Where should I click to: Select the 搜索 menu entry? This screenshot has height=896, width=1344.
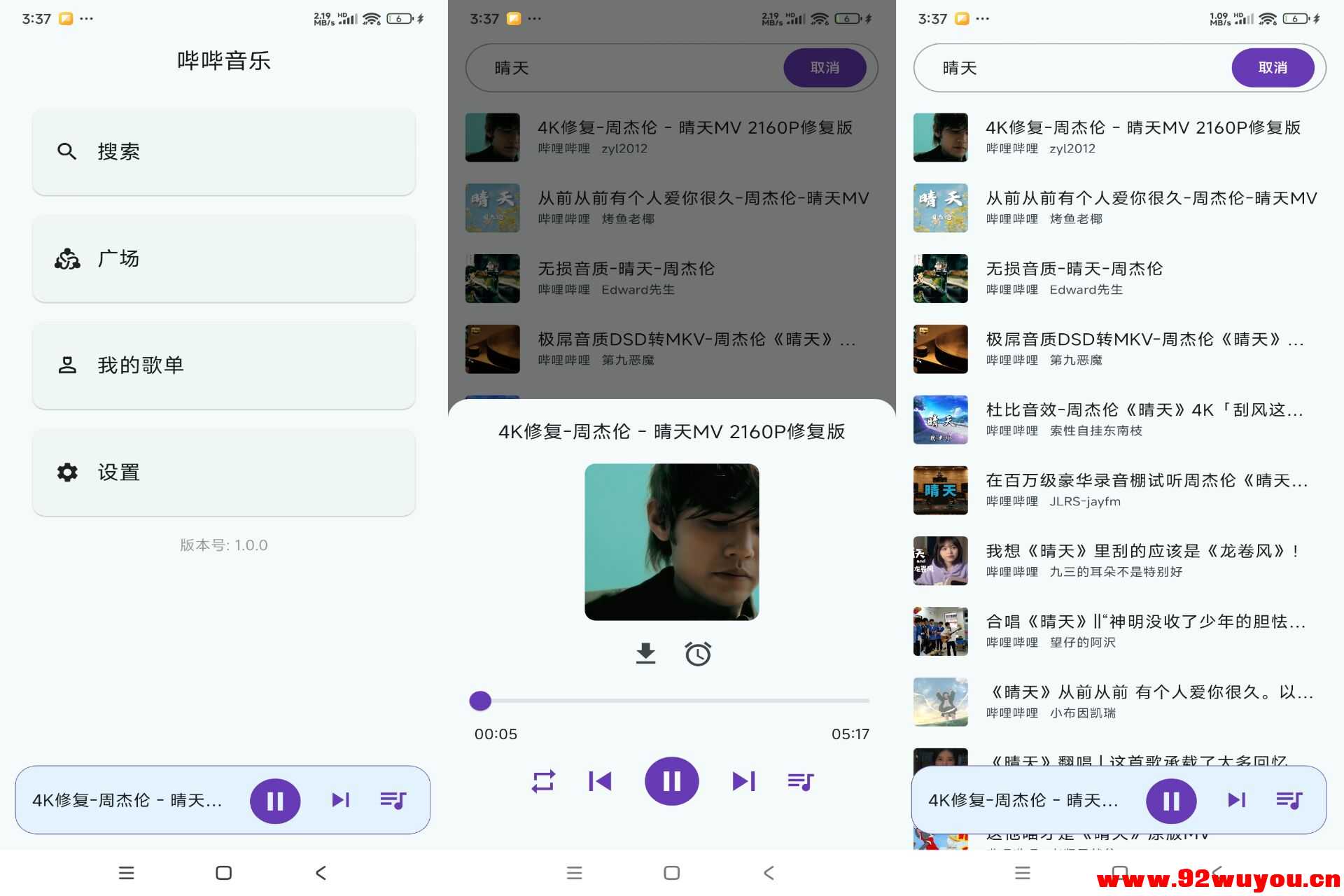coord(119,151)
